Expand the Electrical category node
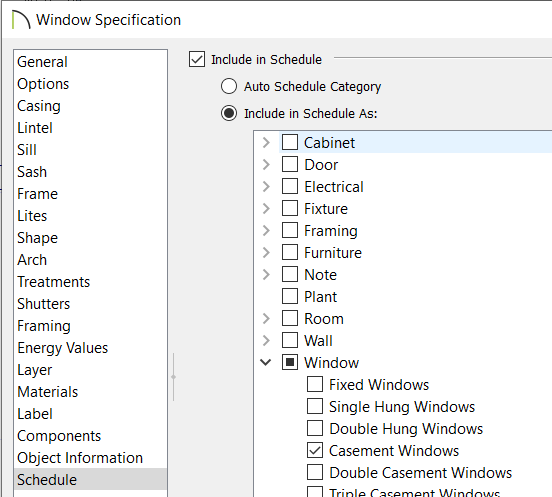552x497 pixels. point(266,187)
